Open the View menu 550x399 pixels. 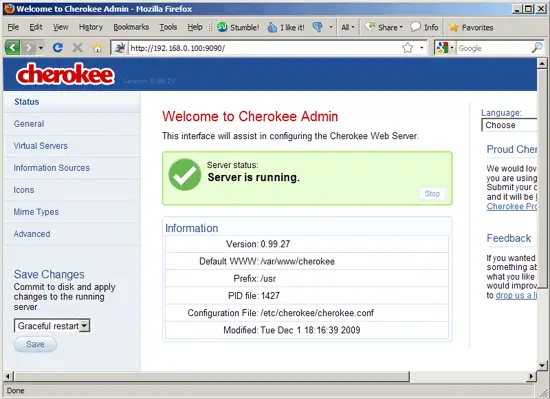60,27
